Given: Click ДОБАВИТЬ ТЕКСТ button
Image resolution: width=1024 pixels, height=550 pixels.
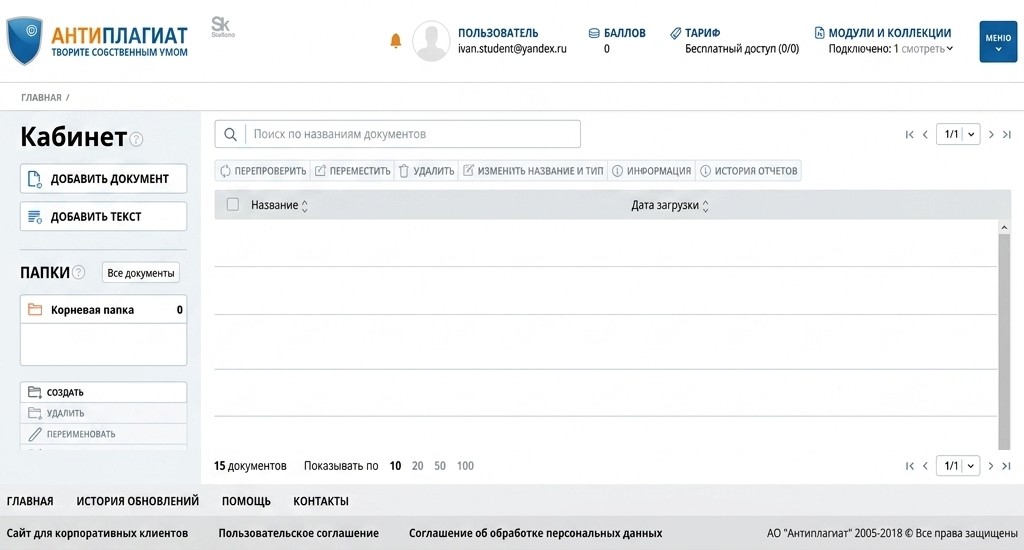Looking at the screenshot, I should pos(103,216).
